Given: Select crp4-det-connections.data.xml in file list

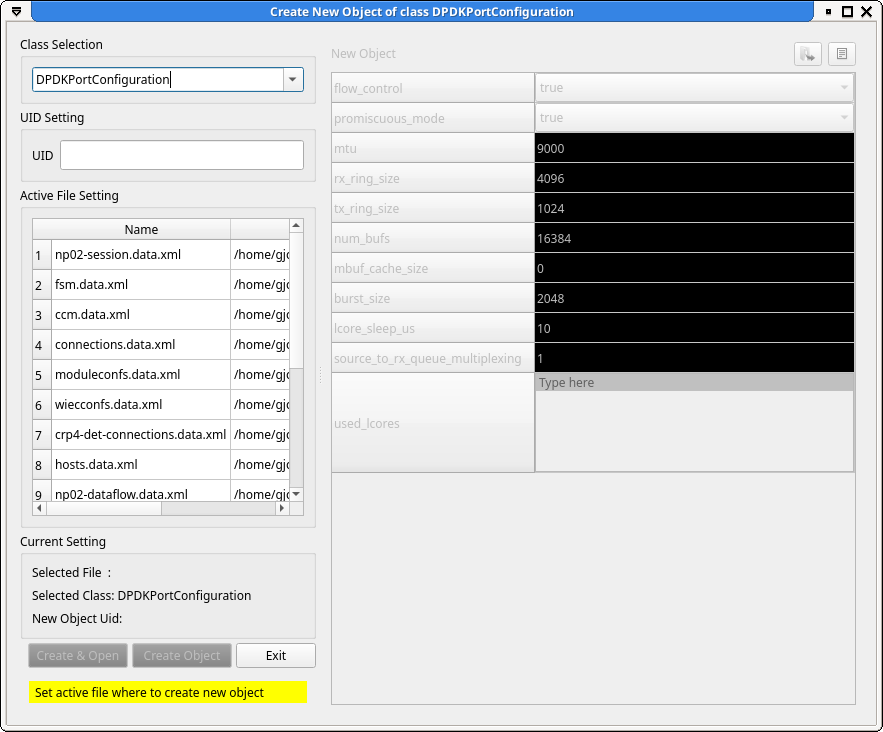Looking at the screenshot, I should pyautogui.click(x=141, y=435).
